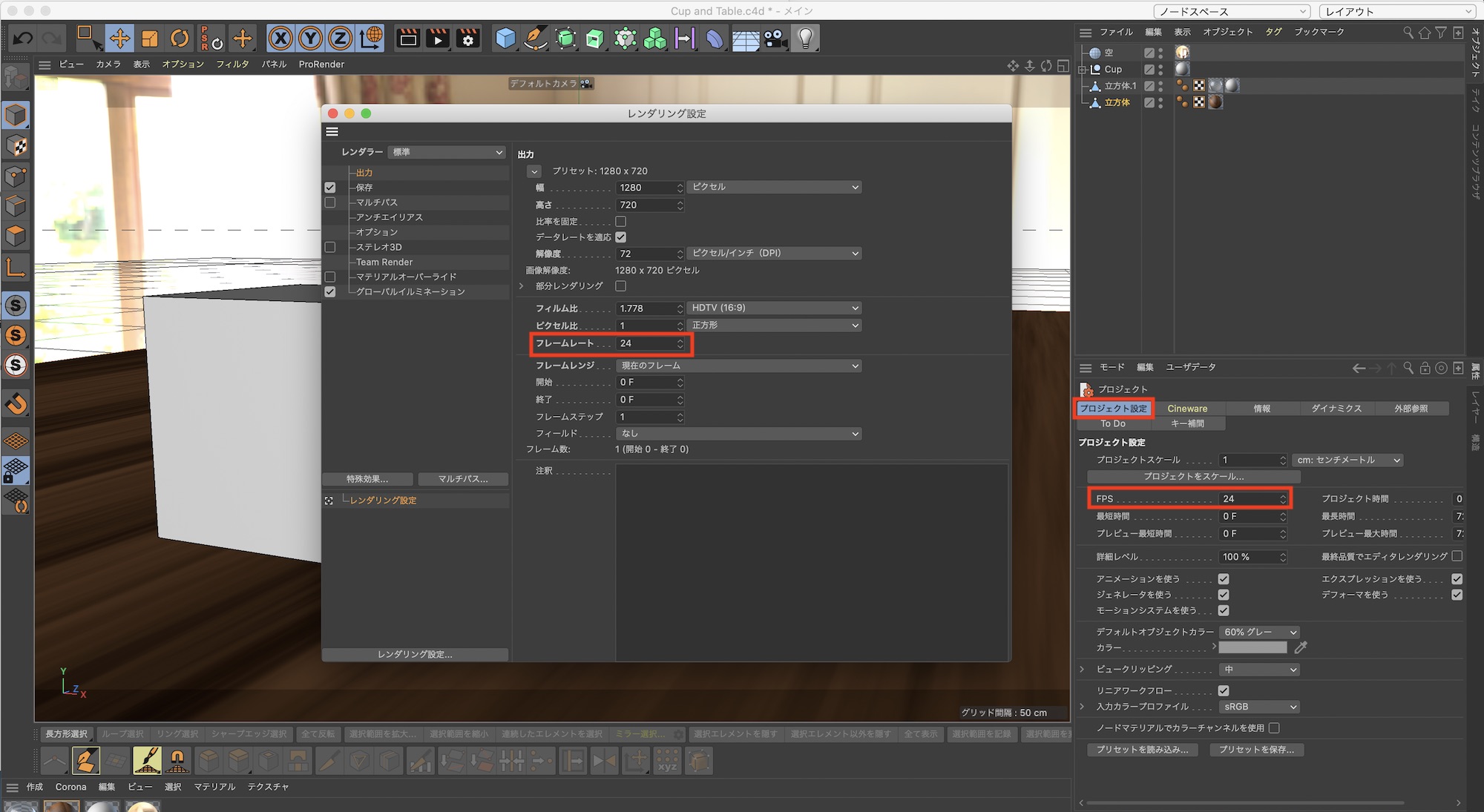Click the 特殊効果 button

(x=367, y=479)
